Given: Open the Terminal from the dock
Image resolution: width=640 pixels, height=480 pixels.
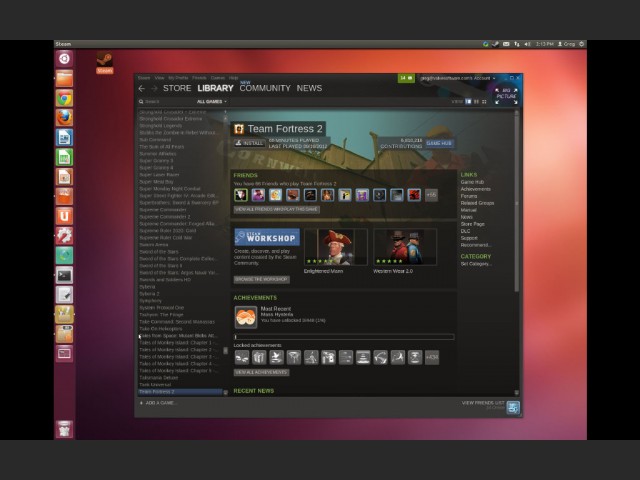Looking at the screenshot, I should click(x=64, y=276).
